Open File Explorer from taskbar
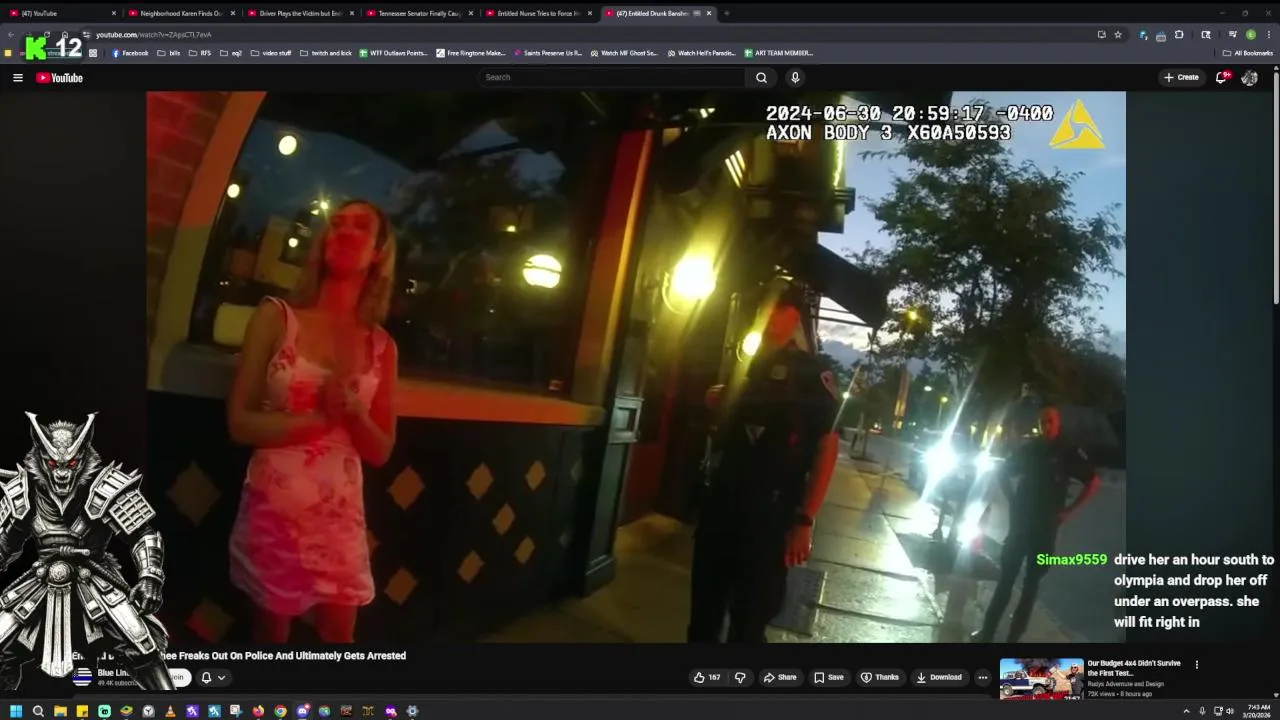This screenshot has width=1280, height=720. pyautogui.click(x=60, y=711)
